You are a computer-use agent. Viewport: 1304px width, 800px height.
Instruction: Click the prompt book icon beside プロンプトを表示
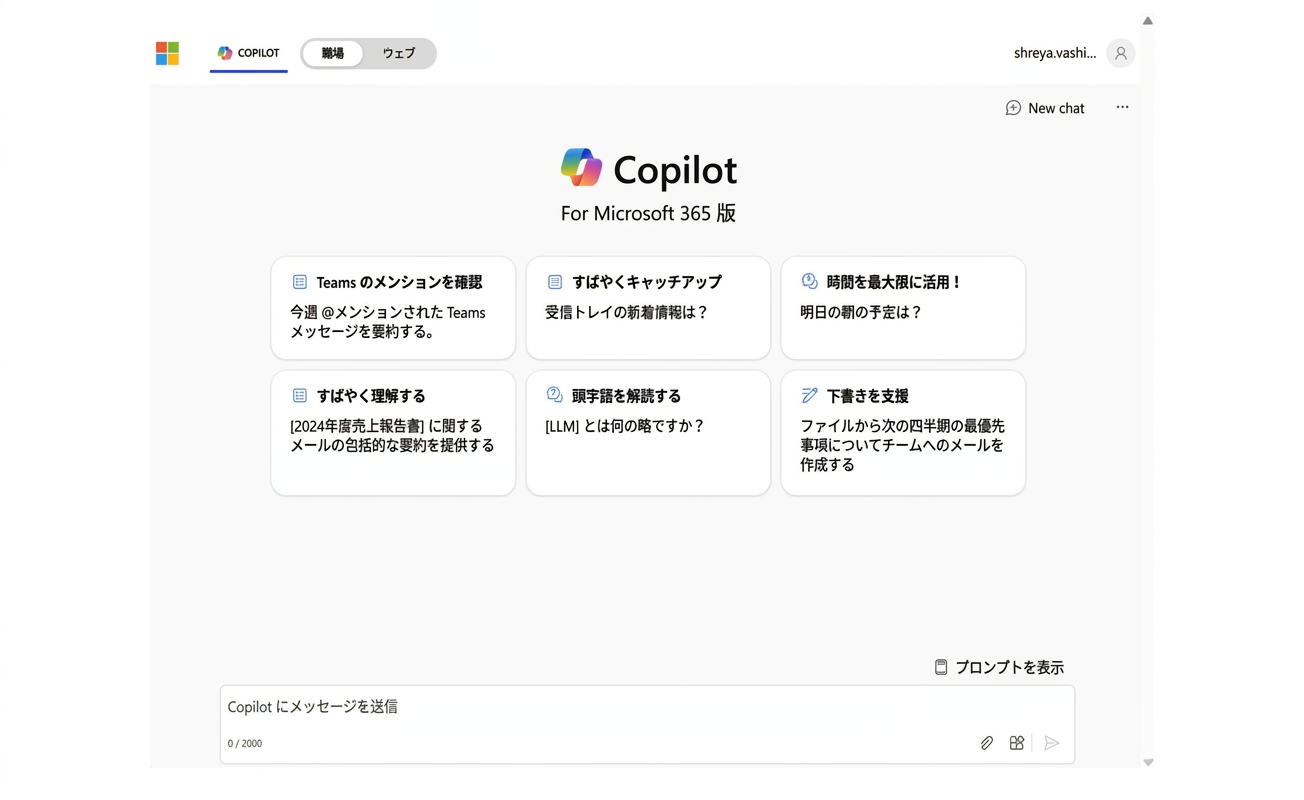pyautogui.click(x=941, y=667)
